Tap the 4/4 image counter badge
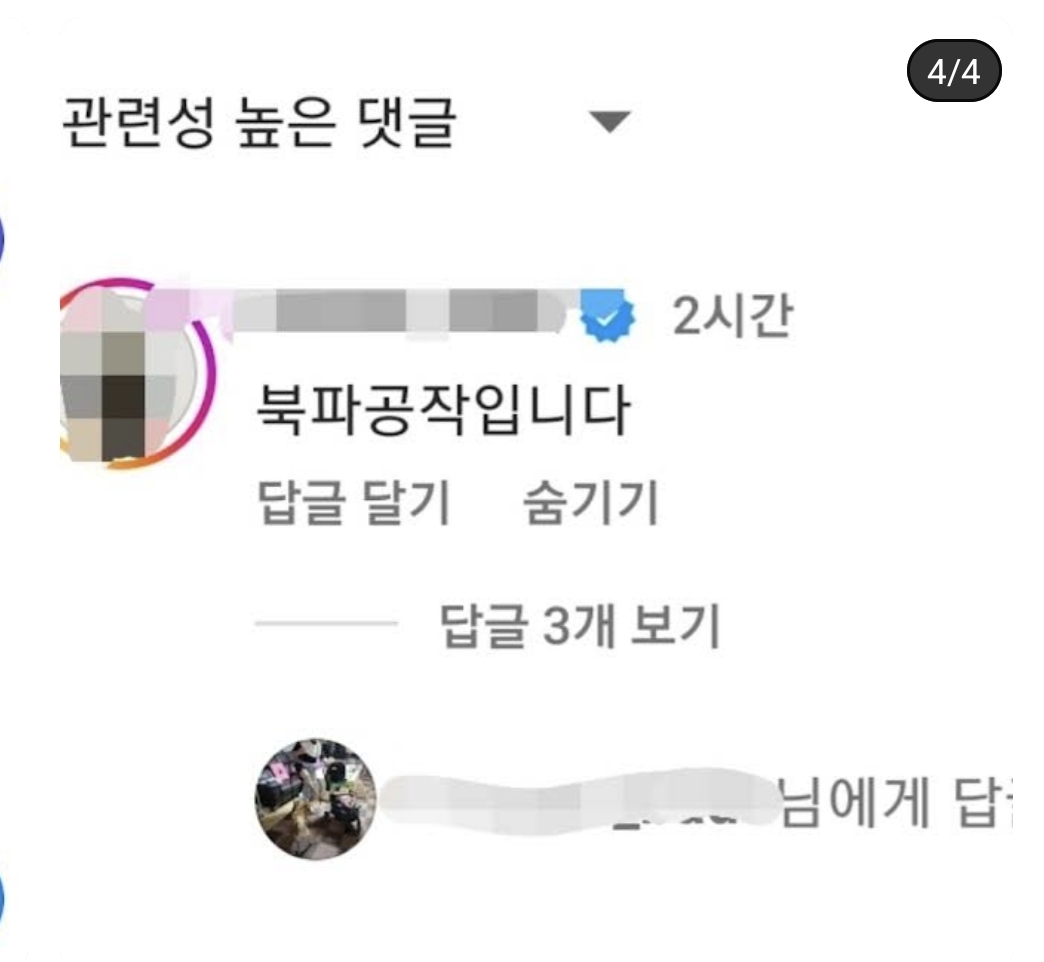Viewport: 1044px width, 962px height. pos(954,71)
